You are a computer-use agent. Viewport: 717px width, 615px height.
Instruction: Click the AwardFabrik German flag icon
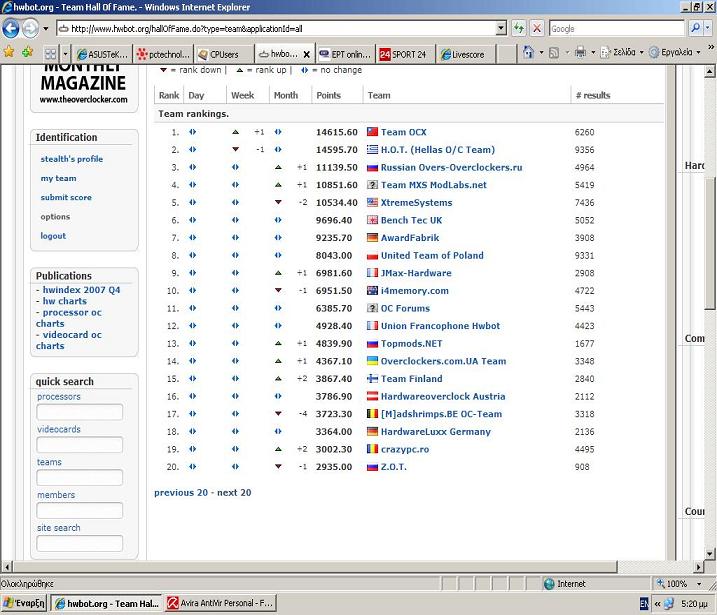(373, 238)
